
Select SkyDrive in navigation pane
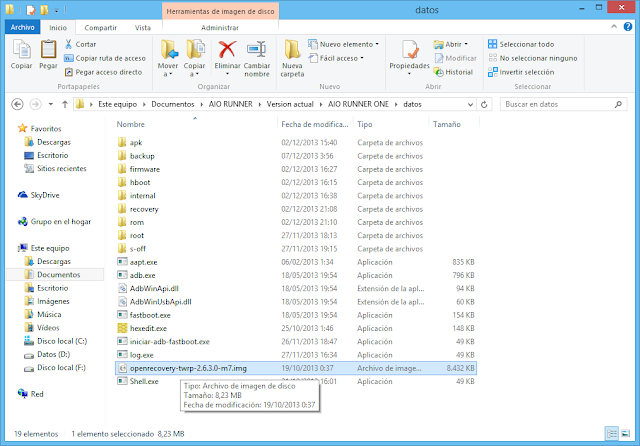[39, 195]
